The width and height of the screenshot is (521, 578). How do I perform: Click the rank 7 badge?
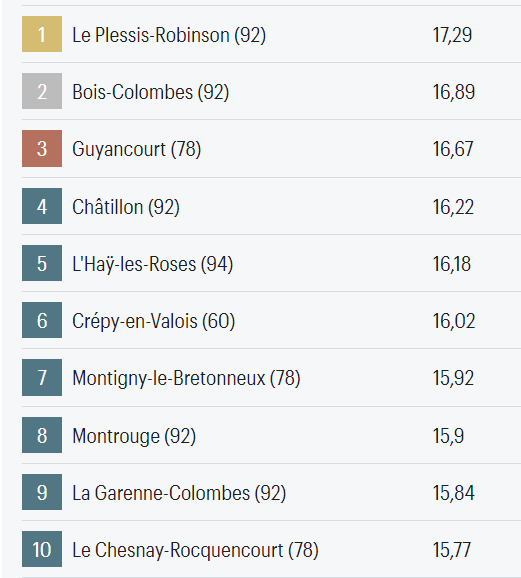(x=42, y=377)
